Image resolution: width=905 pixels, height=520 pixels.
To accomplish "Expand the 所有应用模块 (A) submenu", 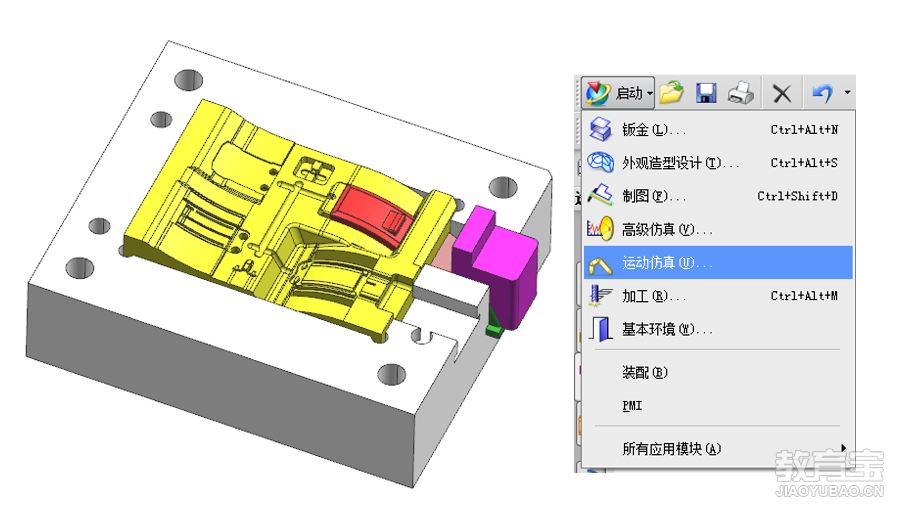I will (718, 448).
